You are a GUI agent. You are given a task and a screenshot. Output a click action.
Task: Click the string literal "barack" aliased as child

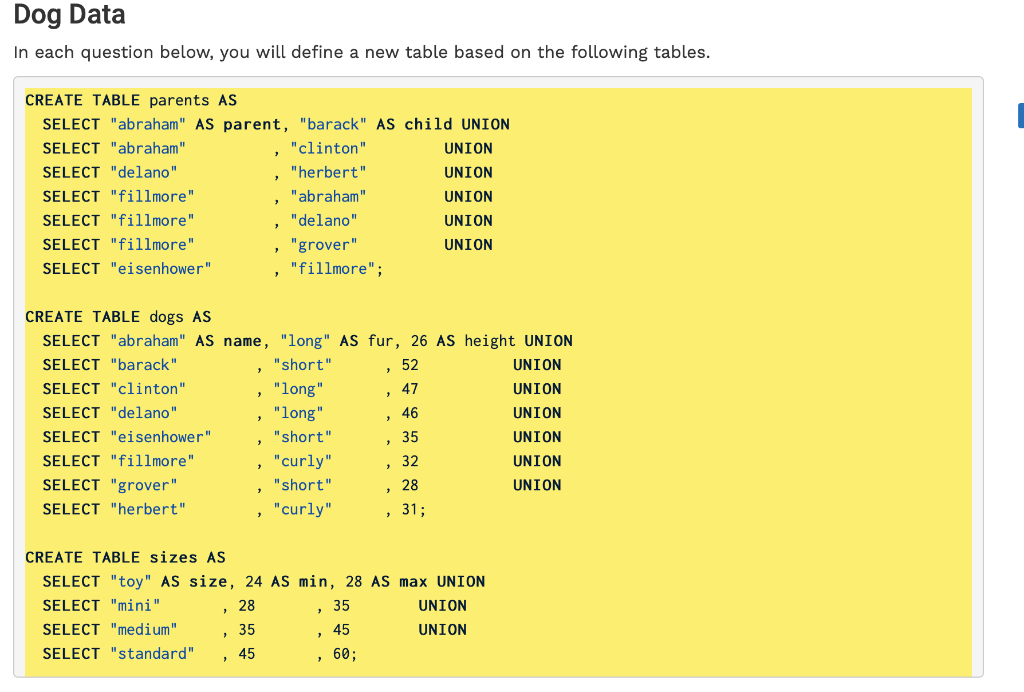pyautogui.click(x=333, y=124)
